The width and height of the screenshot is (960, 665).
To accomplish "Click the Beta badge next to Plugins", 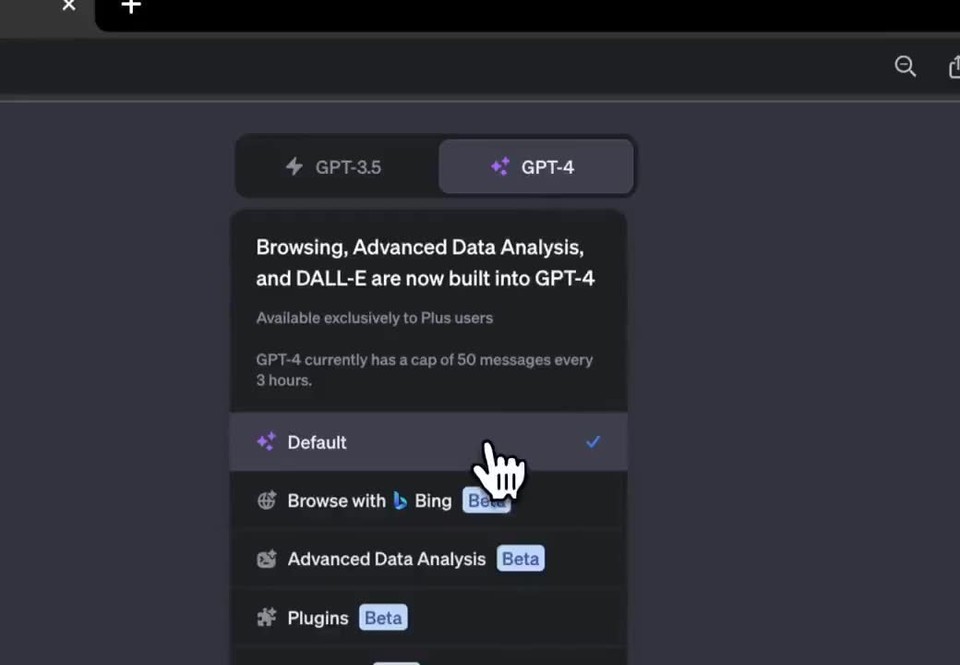I will click(x=383, y=617).
